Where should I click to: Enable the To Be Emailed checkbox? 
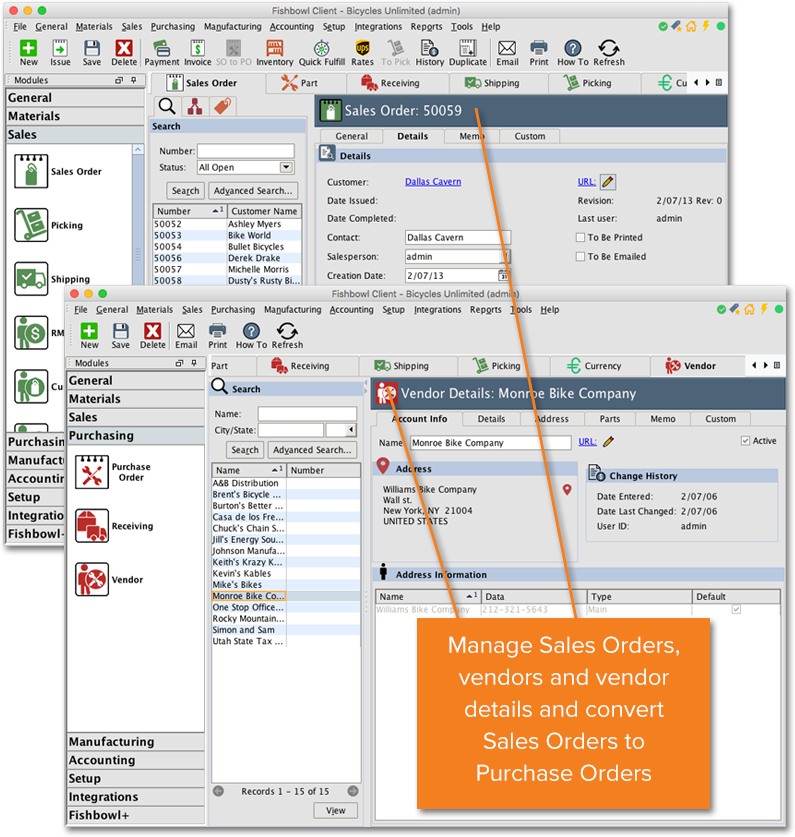coord(581,257)
